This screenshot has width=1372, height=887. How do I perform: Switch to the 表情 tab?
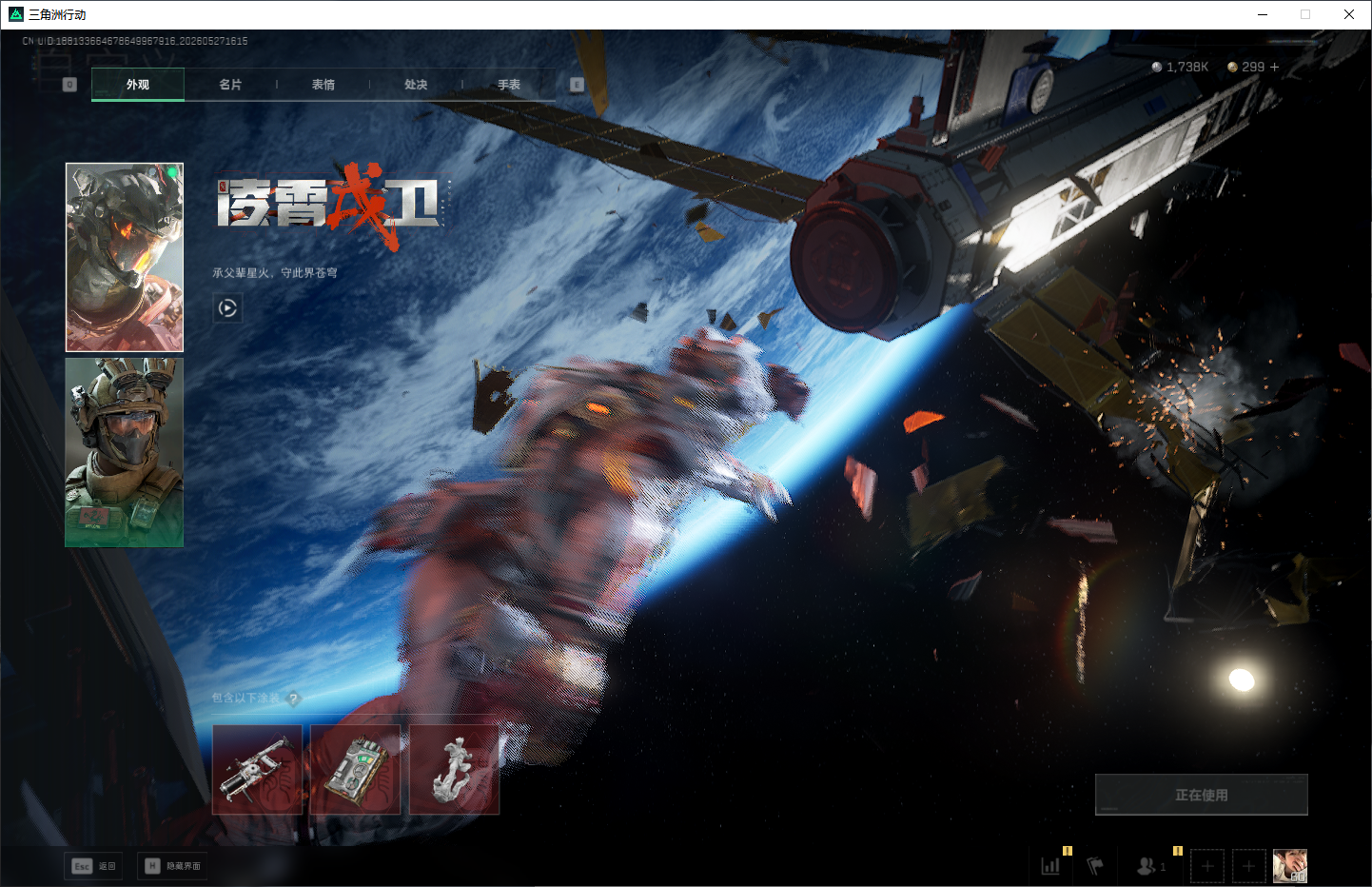point(323,85)
